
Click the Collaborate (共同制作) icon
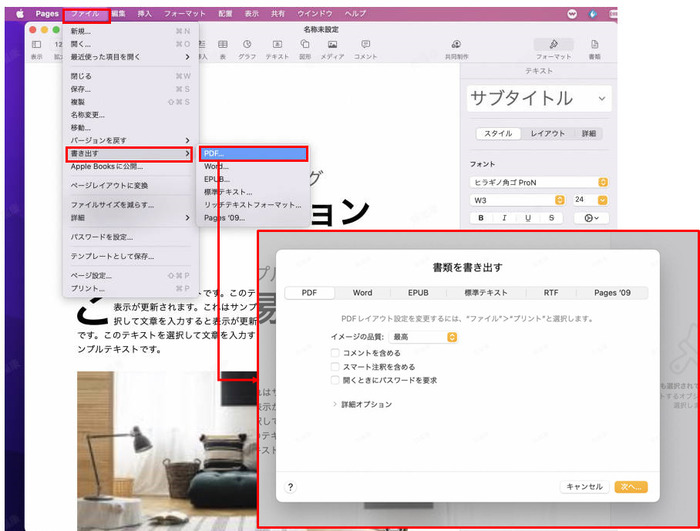[456, 44]
